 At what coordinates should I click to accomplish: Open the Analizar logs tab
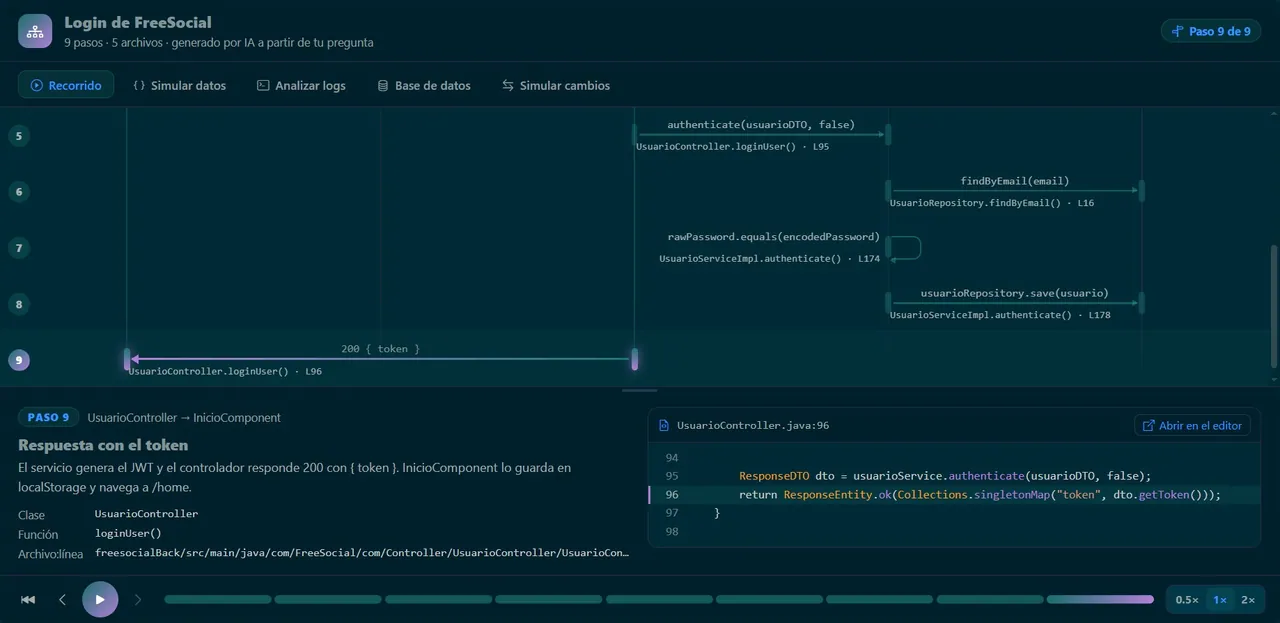pyautogui.click(x=301, y=85)
